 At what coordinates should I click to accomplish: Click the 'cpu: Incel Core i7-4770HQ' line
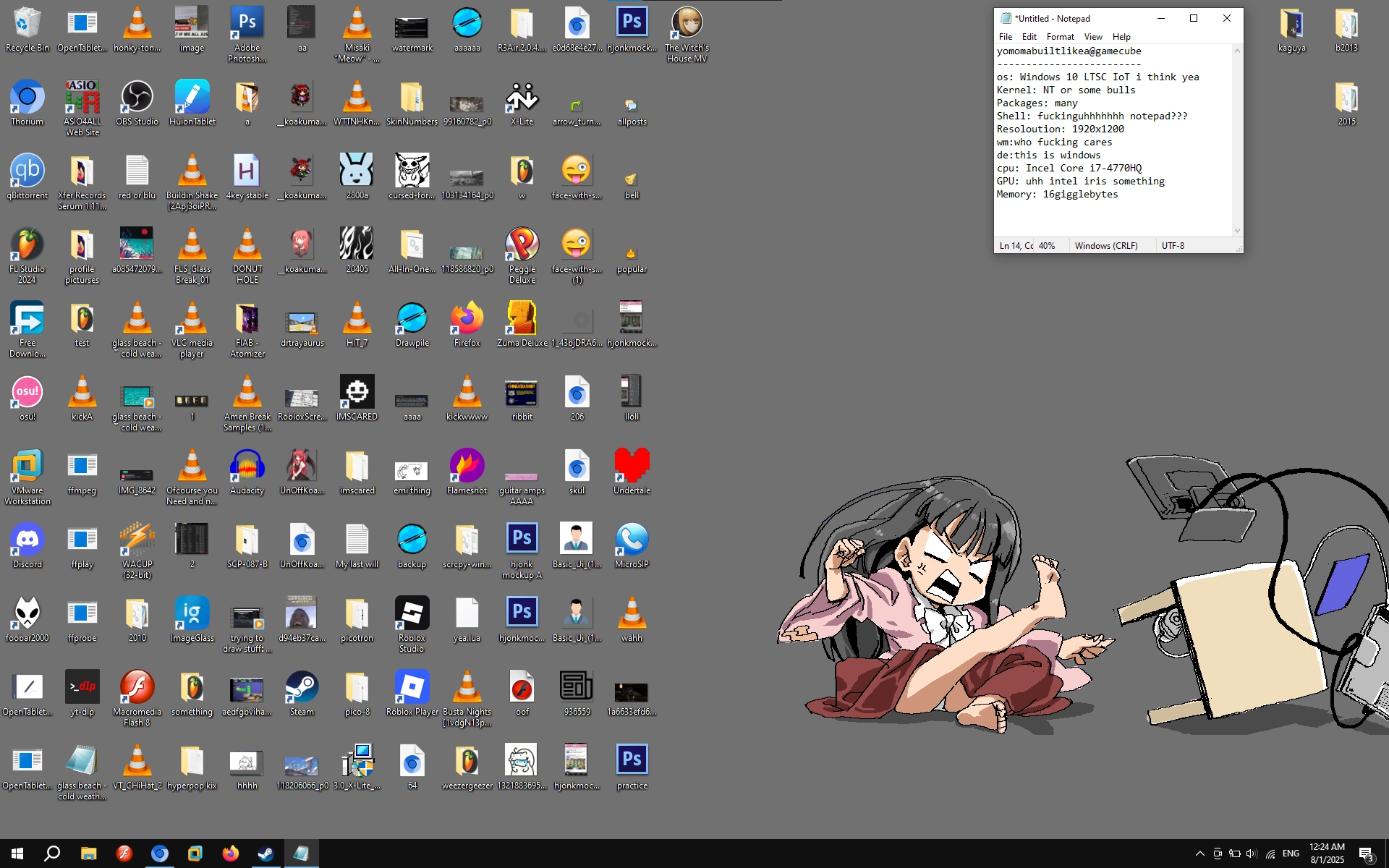1069,168
